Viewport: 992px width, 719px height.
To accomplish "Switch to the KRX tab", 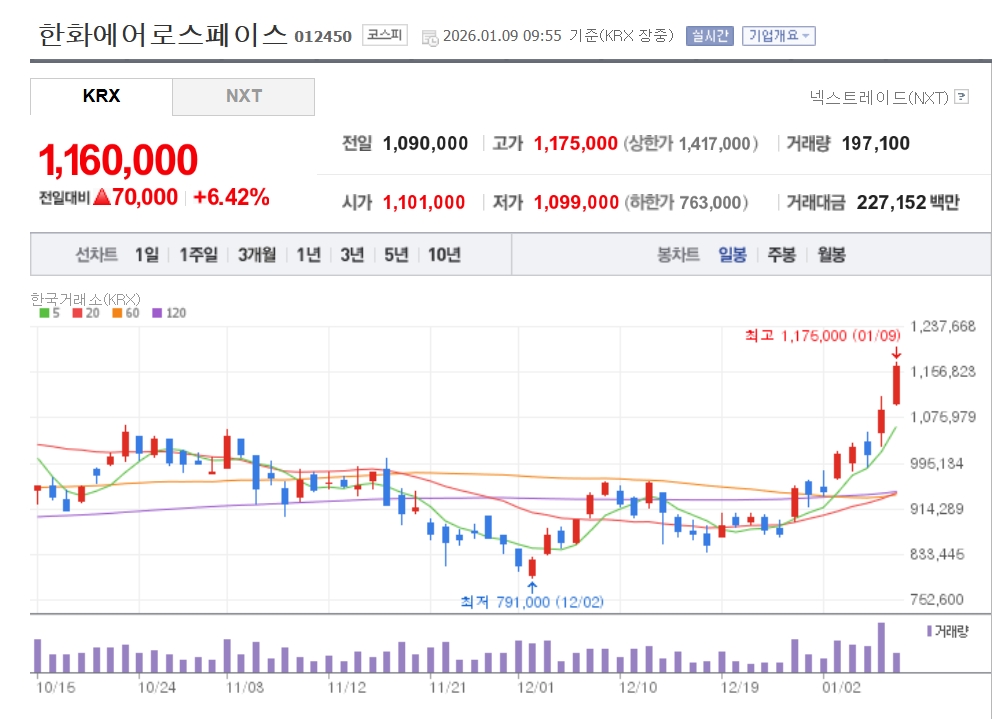I will click(101, 96).
